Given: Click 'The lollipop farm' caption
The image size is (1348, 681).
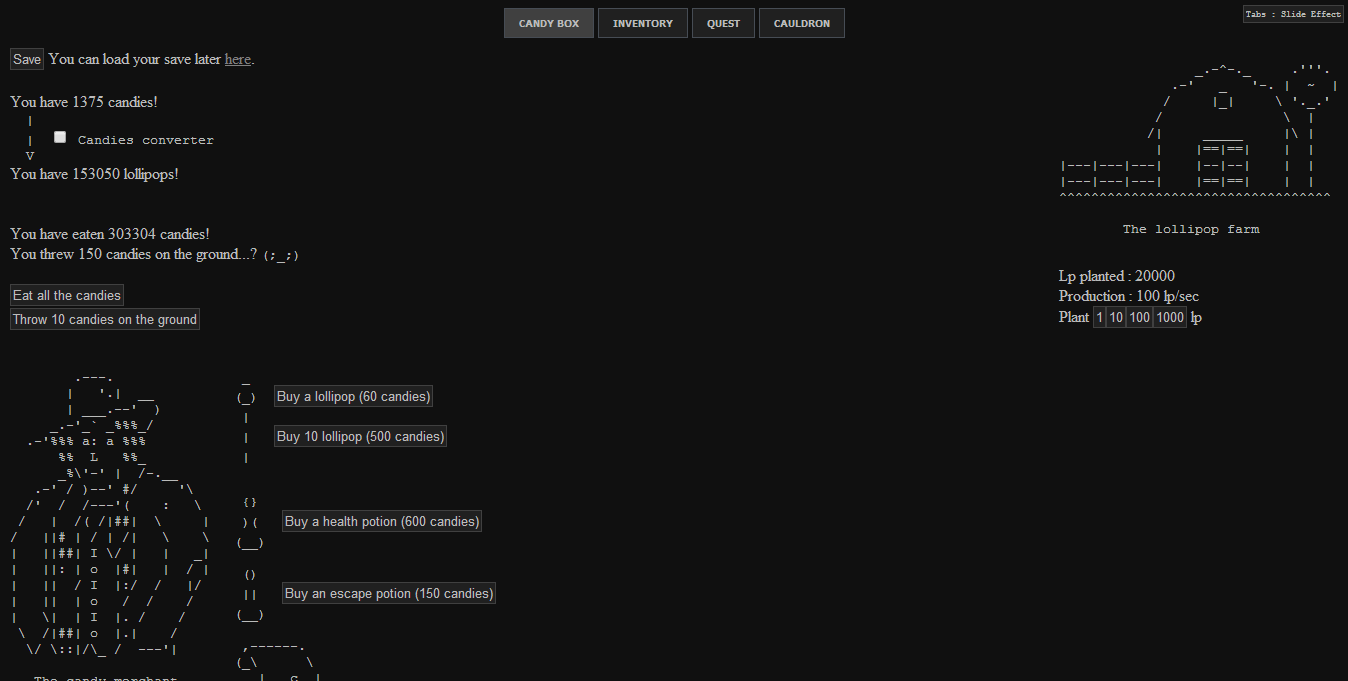Looking at the screenshot, I should pyautogui.click(x=1191, y=229).
